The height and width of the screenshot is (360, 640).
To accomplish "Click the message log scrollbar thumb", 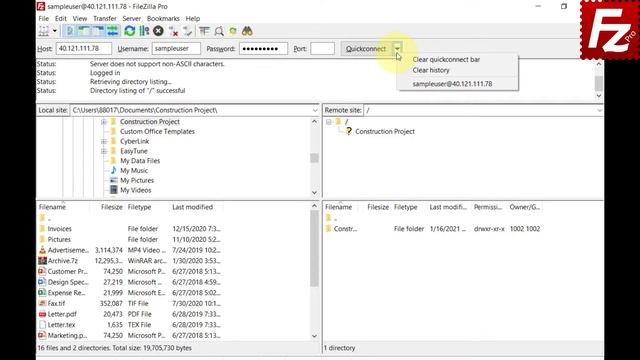I will pyautogui.click(x=599, y=83).
